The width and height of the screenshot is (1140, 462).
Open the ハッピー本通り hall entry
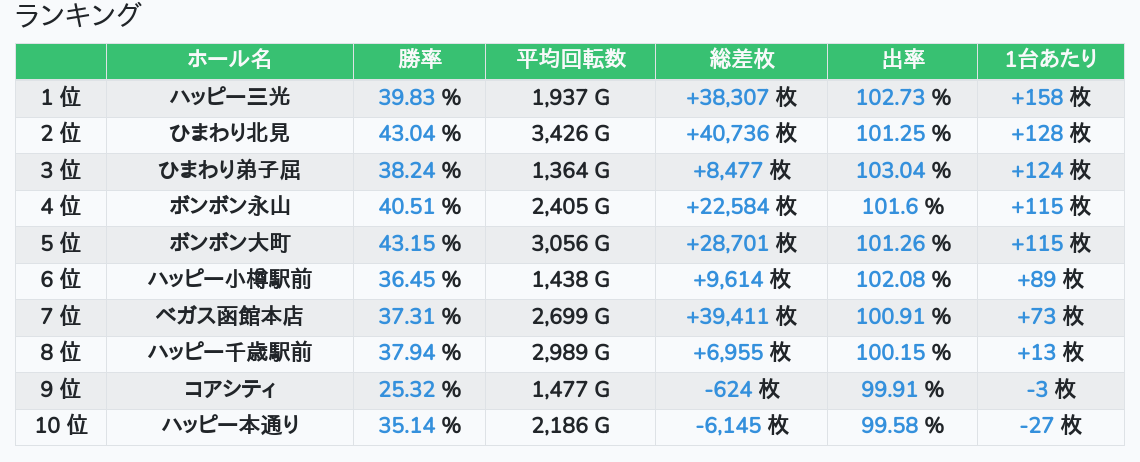pos(230,426)
